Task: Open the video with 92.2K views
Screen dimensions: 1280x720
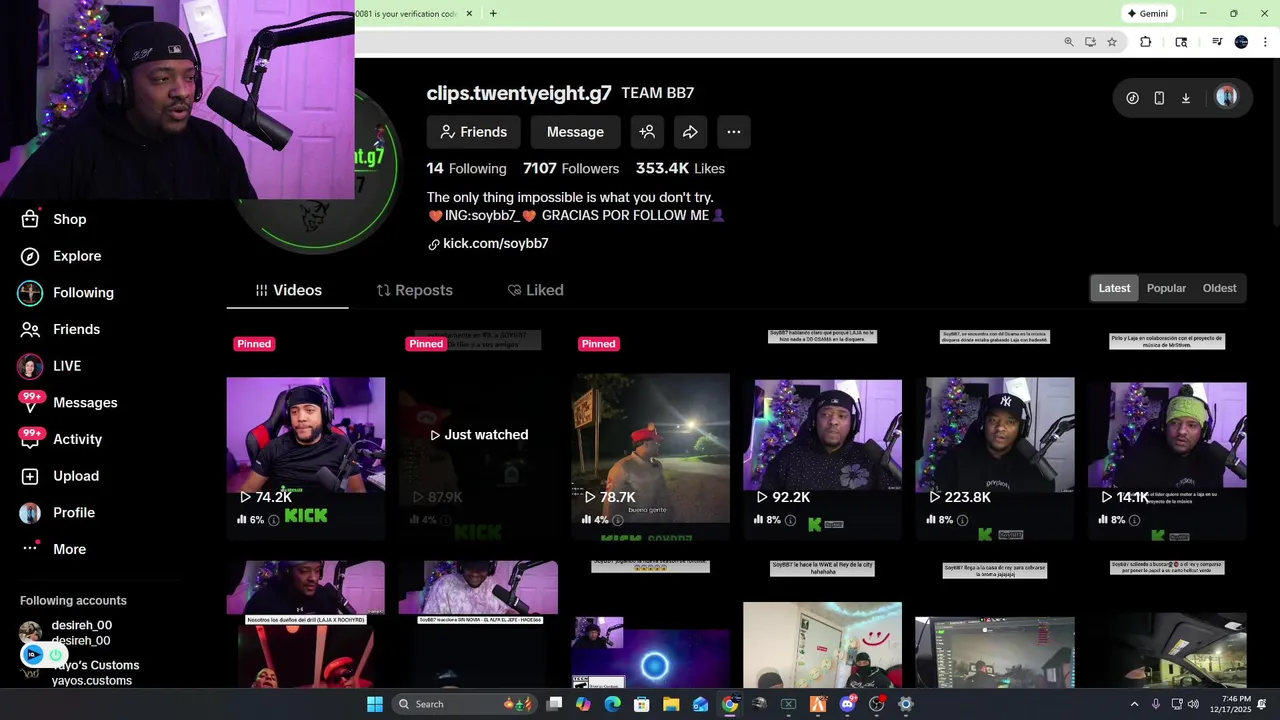Action: pos(822,435)
